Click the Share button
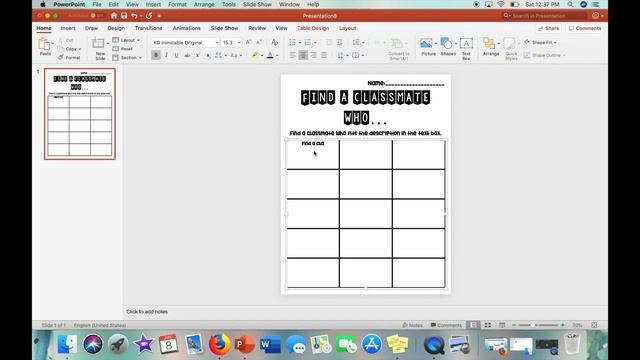The width and height of the screenshot is (640, 360). [549, 28]
